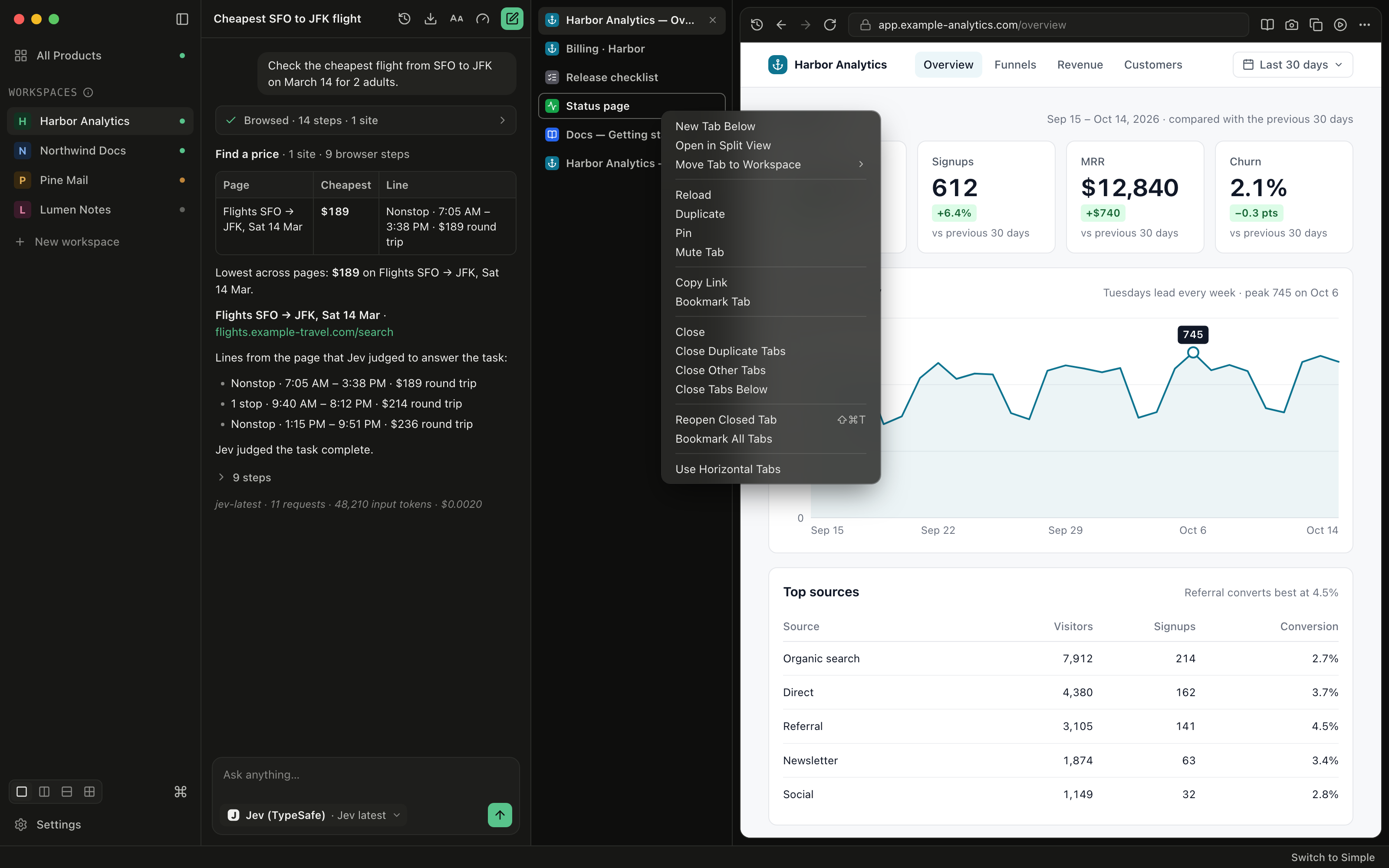The image size is (1389, 868).
Task: Open flights.example-travel.com/search link
Action: [304, 332]
